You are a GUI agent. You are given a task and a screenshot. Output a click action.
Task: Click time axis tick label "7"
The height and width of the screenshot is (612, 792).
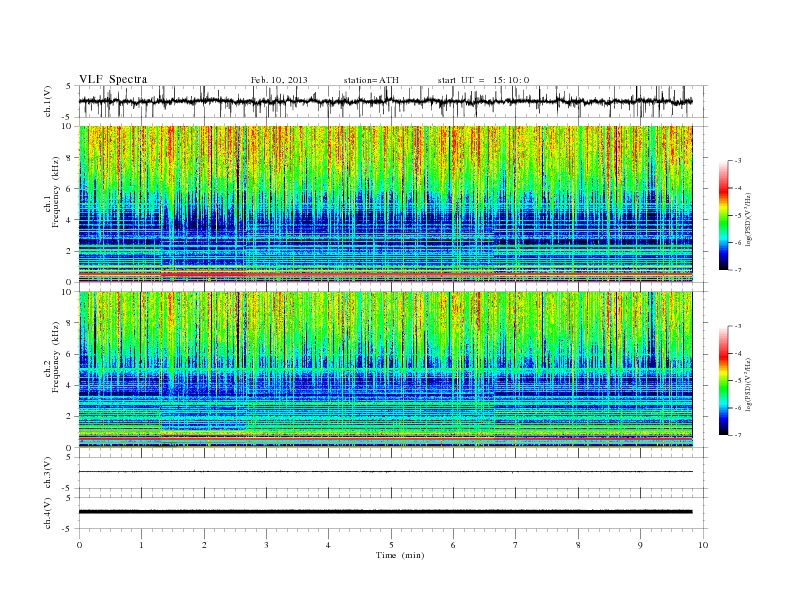click(x=516, y=545)
